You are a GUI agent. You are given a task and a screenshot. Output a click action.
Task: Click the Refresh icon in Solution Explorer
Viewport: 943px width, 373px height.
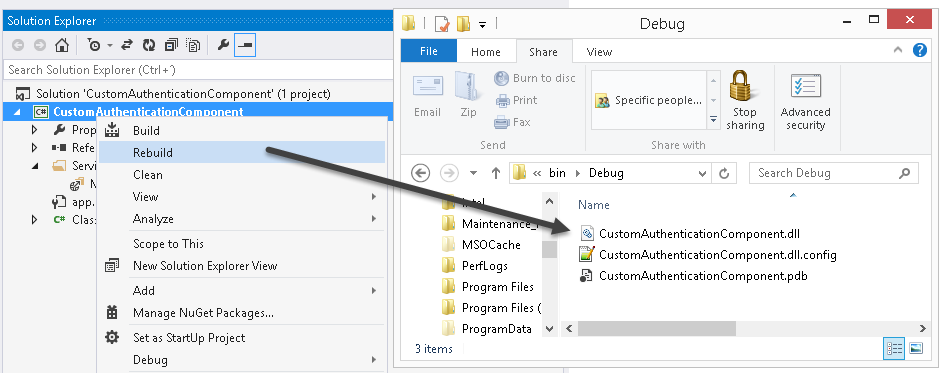149,45
